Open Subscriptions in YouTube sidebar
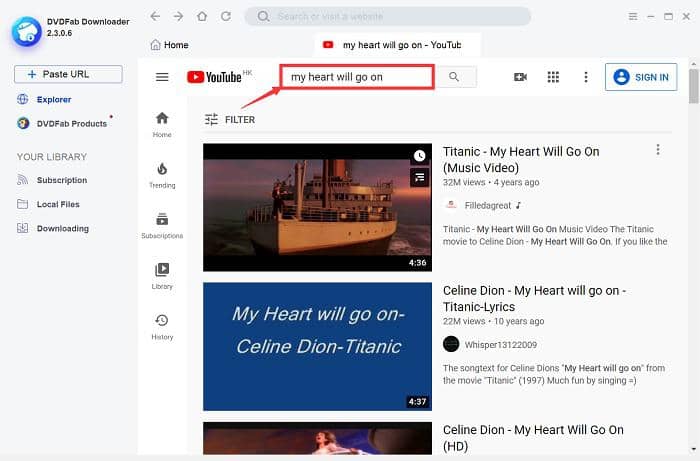Image resolution: width=700 pixels, height=461 pixels. click(162, 226)
